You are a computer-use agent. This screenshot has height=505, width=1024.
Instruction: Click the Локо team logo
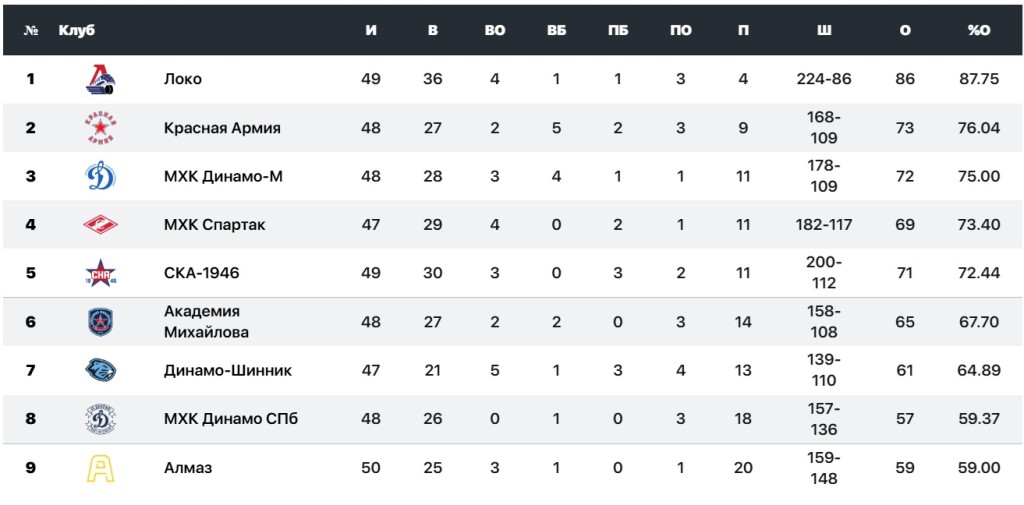tap(101, 79)
